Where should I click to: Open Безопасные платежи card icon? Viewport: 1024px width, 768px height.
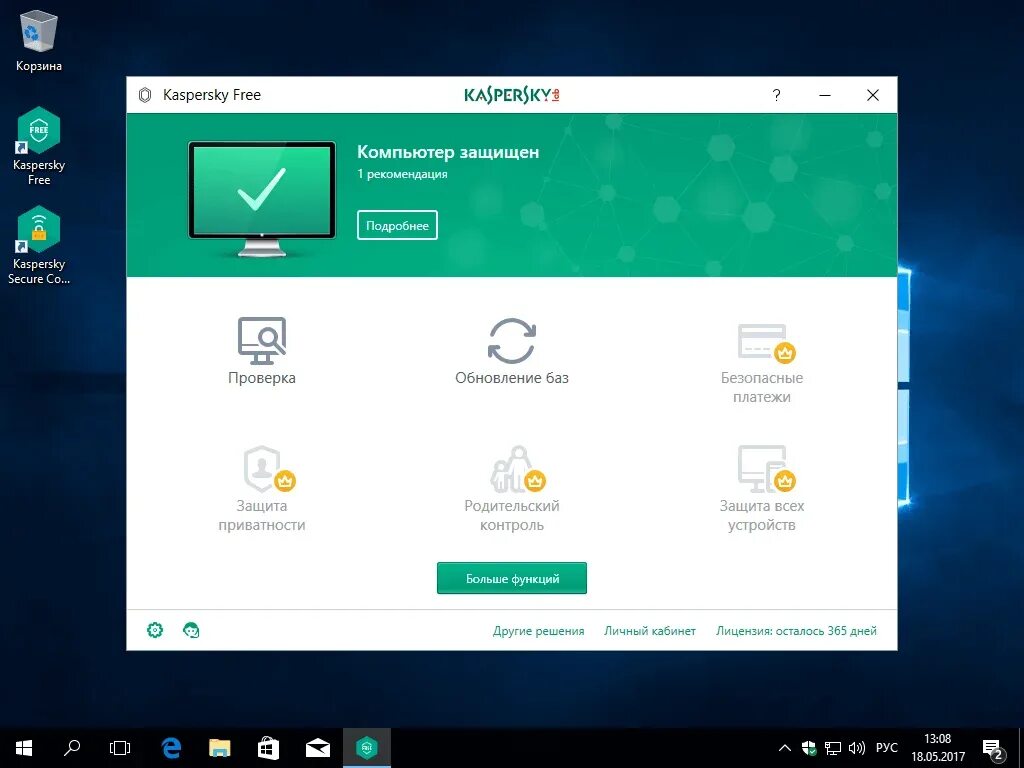[x=766, y=343]
